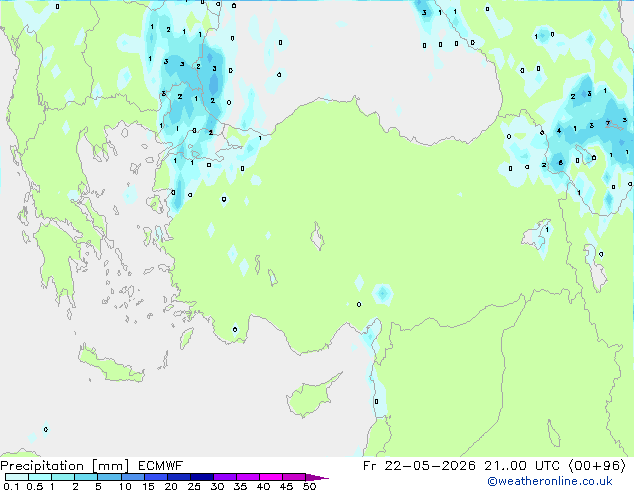
Task: Pick the 30–35 mm purple legend swatch
Action: (225, 477)
